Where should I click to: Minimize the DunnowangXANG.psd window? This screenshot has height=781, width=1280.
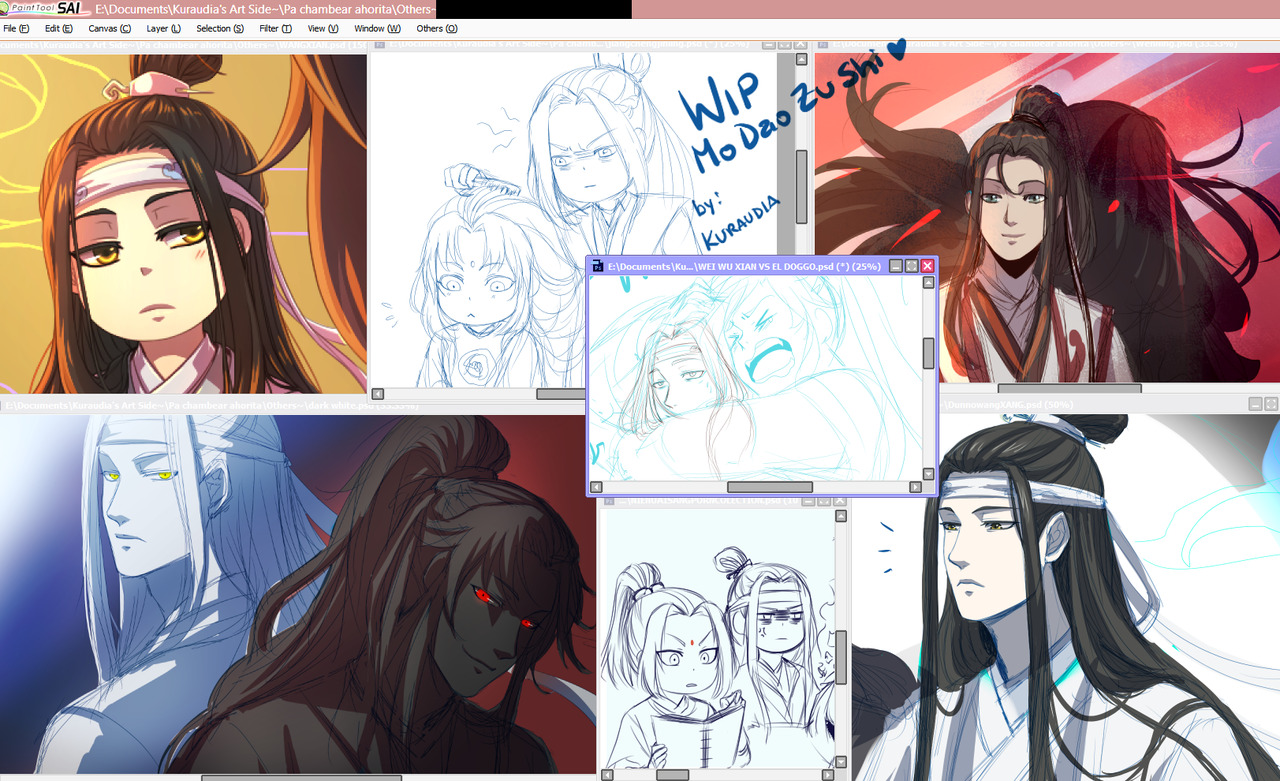coord(1255,404)
